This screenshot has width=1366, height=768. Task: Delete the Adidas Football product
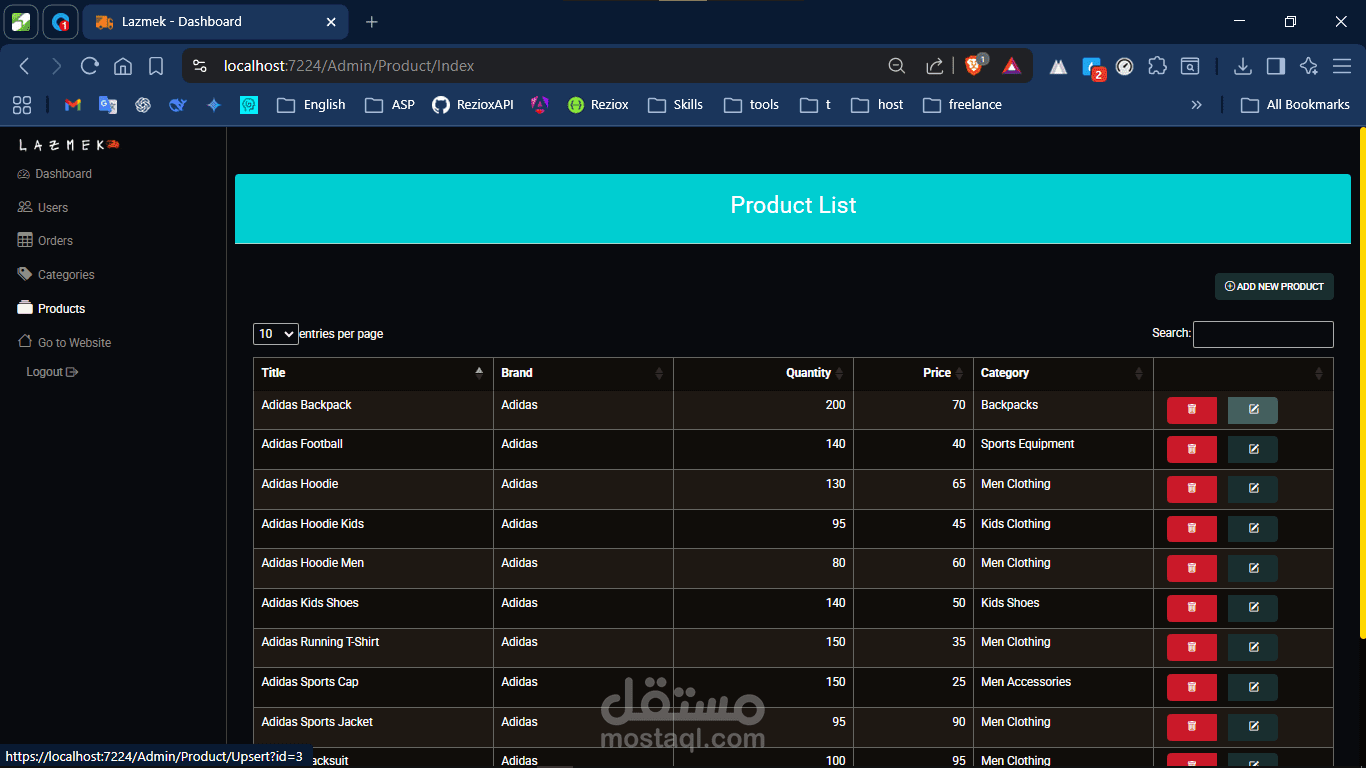tap(1192, 450)
